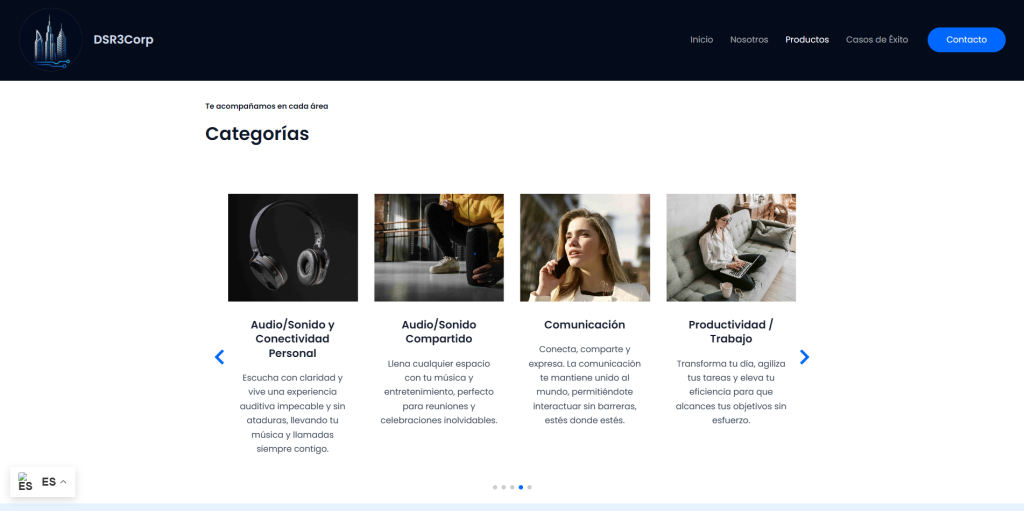This screenshot has width=1024, height=511.
Task: Open the woman on phone image
Action: (585, 248)
